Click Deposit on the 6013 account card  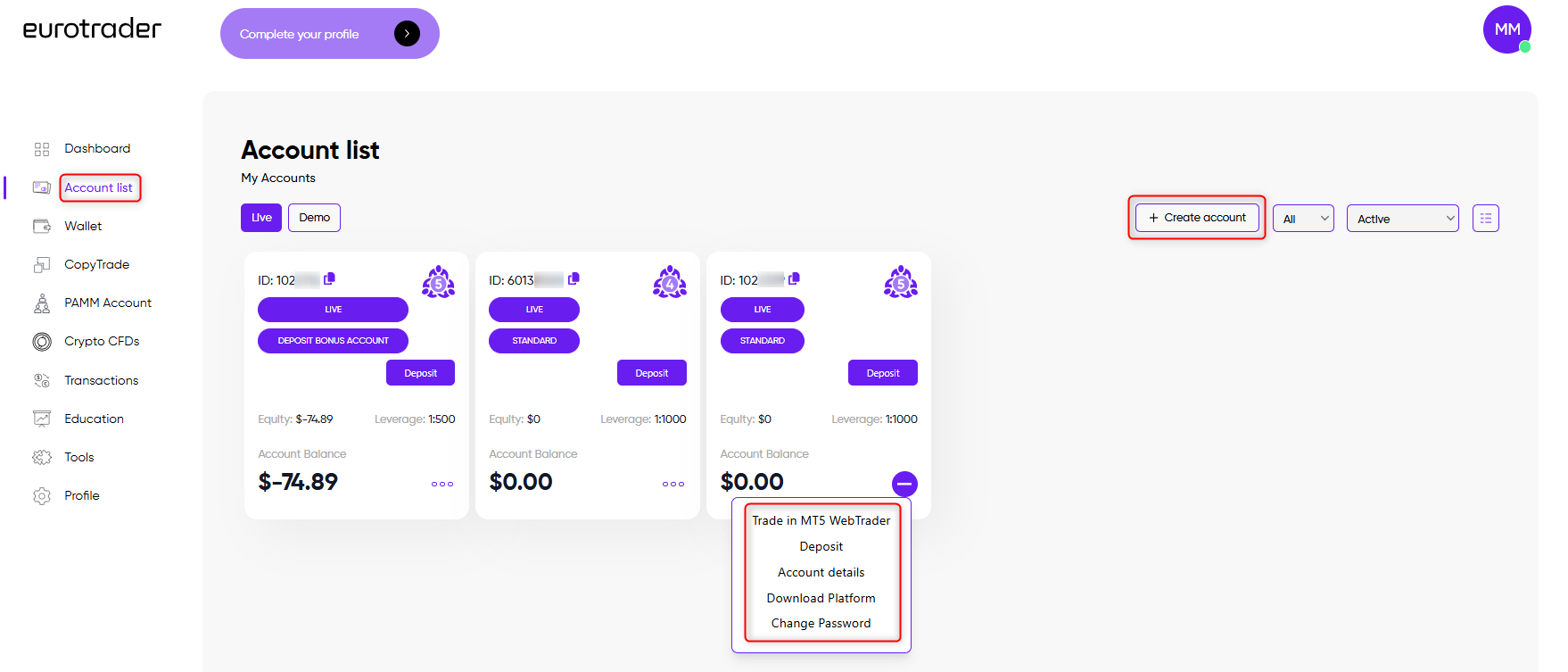pyautogui.click(x=652, y=373)
